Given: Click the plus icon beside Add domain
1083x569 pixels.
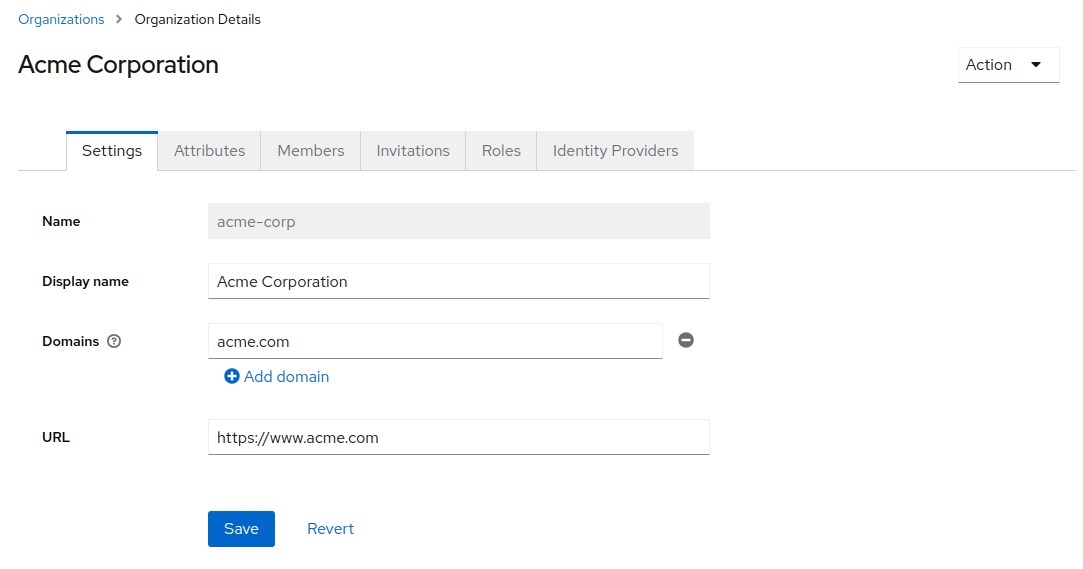Looking at the screenshot, I should (232, 377).
